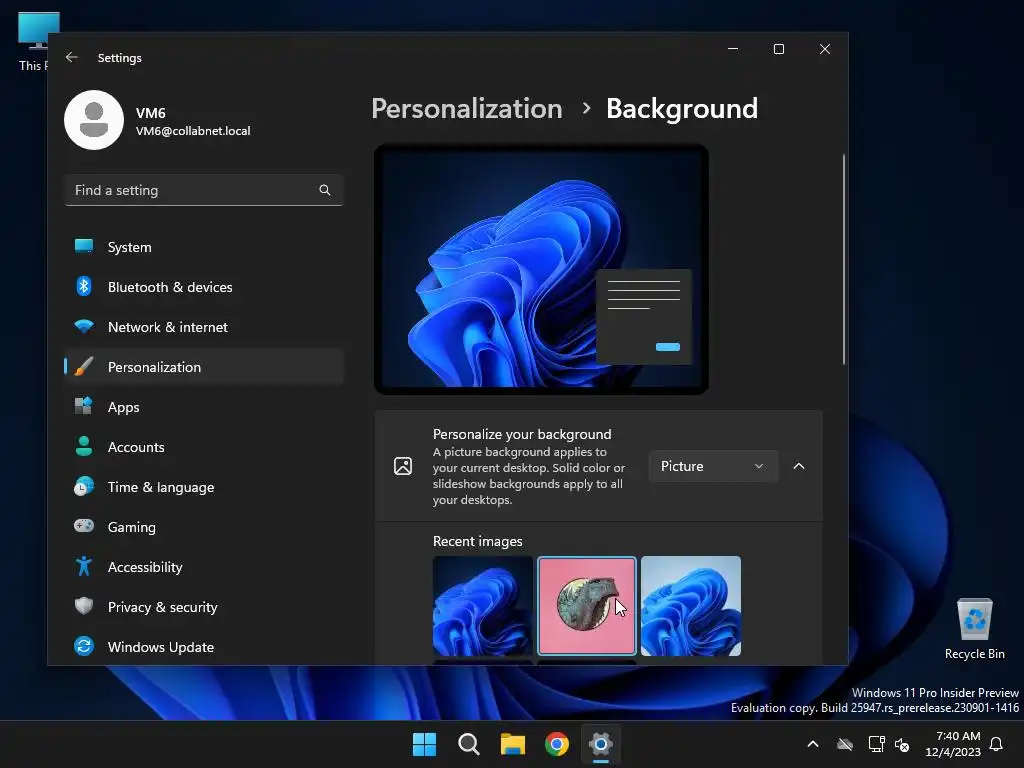1024x768 pixels.
Task: Click the Bluetooth icon in sidebar
Action: [x=84, y=286]
